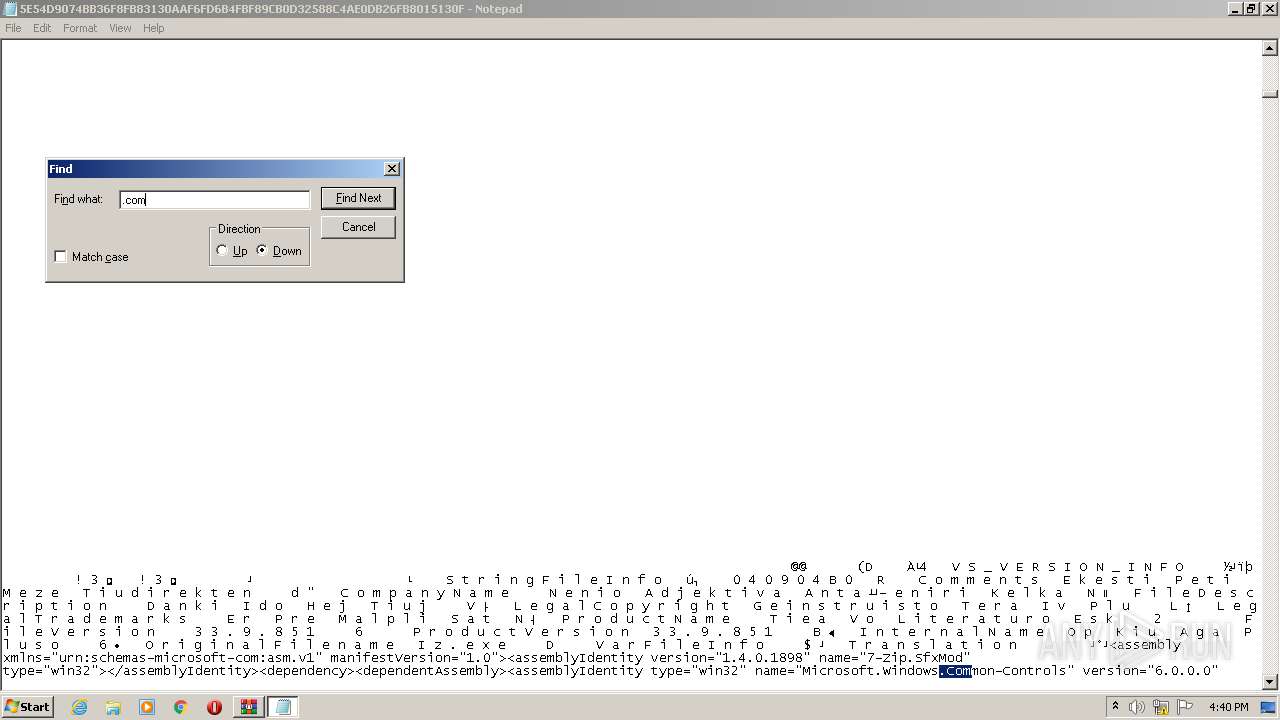Click vertical scrollbar down arrow
The image size is (1280, 720).
(x=1270, y=683)
